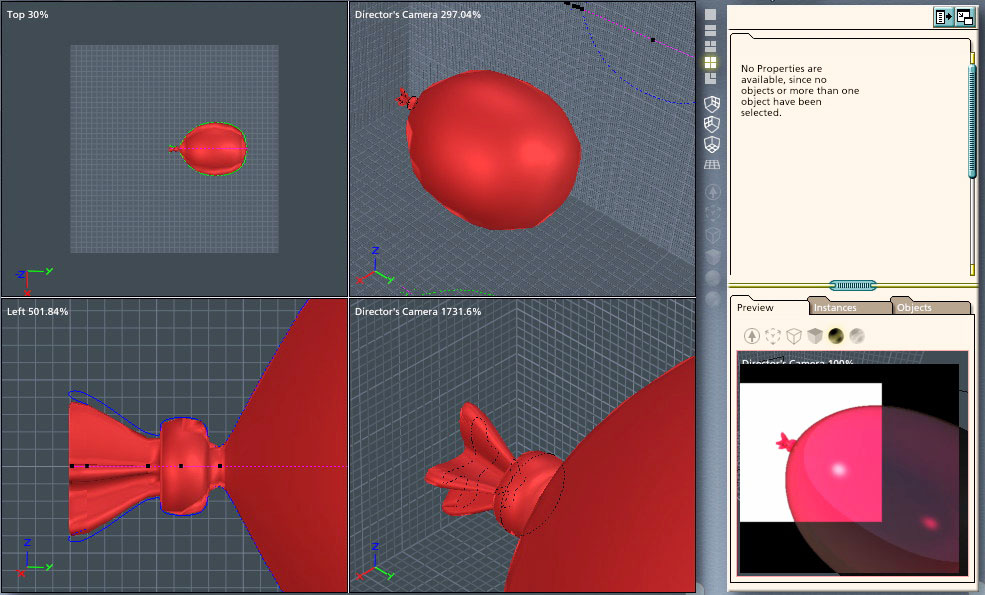This screenshot has width=985, height=595.
Task: Select the Preview tab
Action: point(755,308)
